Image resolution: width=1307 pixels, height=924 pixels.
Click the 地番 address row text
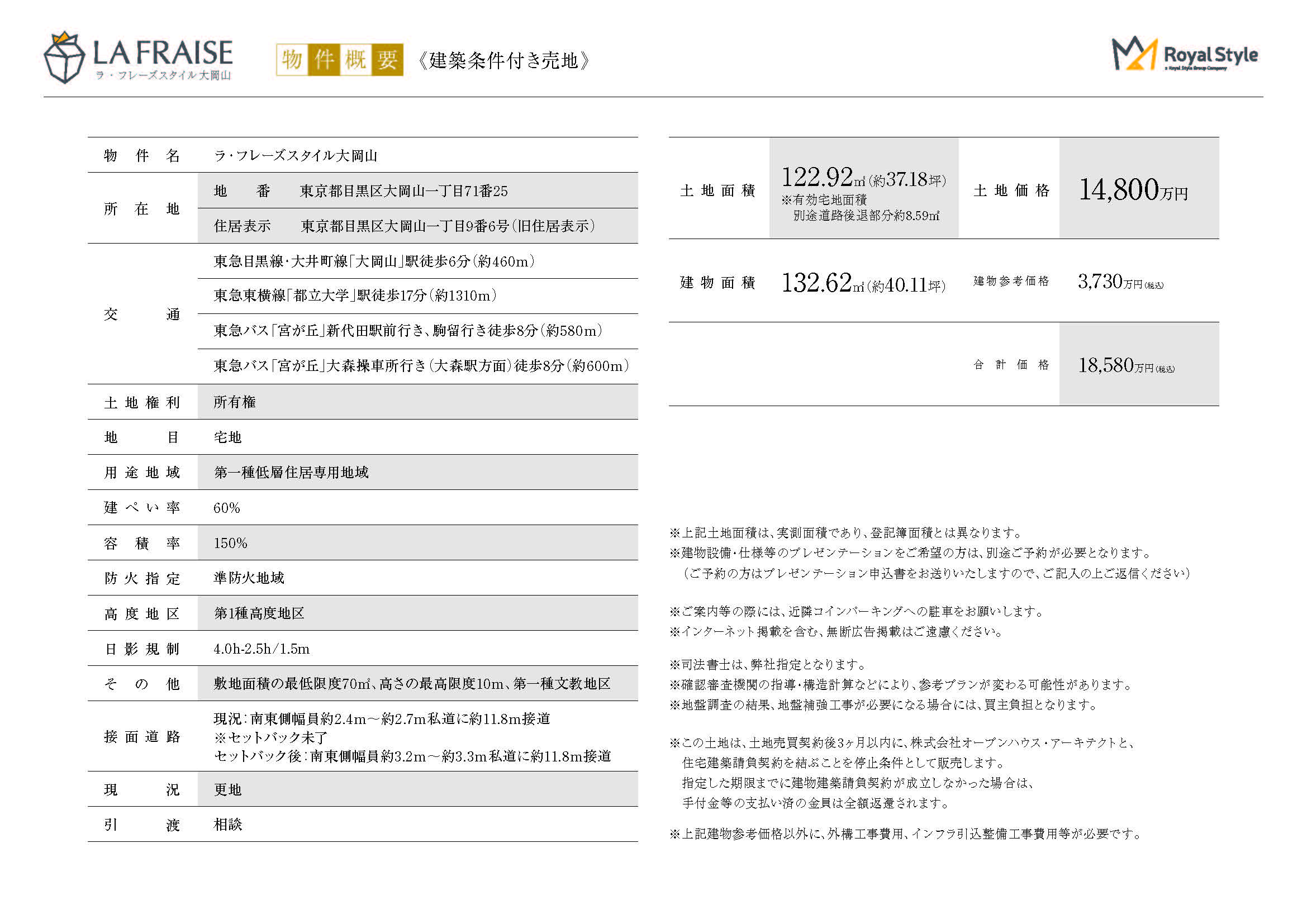point(403,191)
